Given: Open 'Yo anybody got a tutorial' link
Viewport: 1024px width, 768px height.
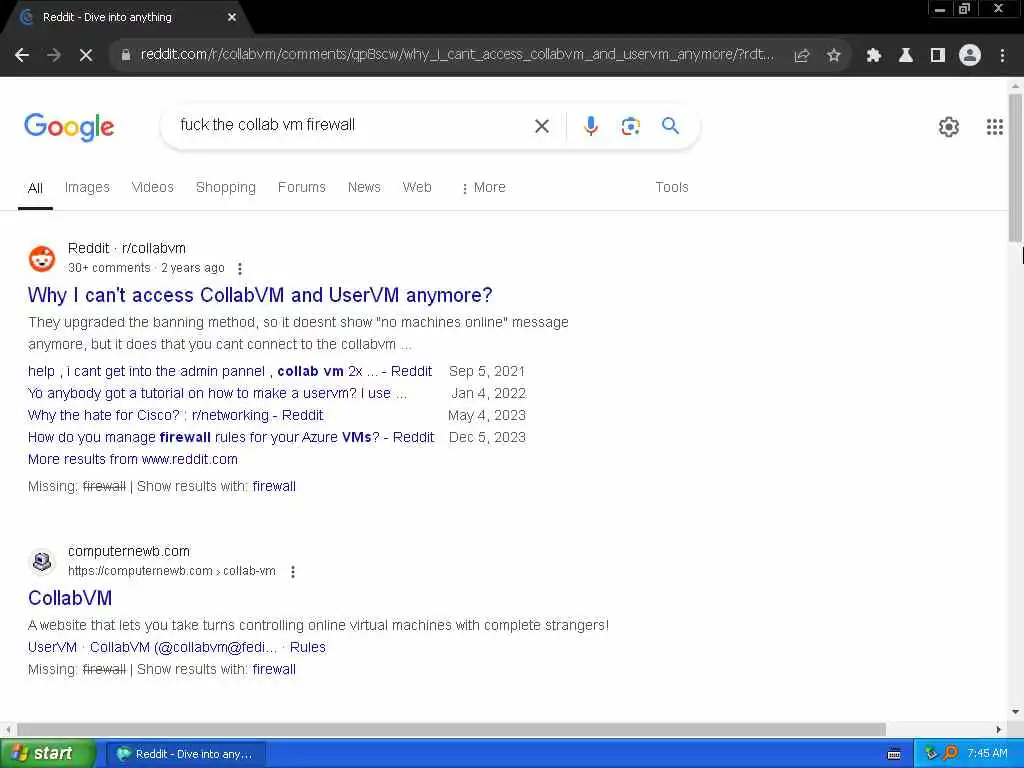Looking at the screenshot, I should [x=217, y=393].
